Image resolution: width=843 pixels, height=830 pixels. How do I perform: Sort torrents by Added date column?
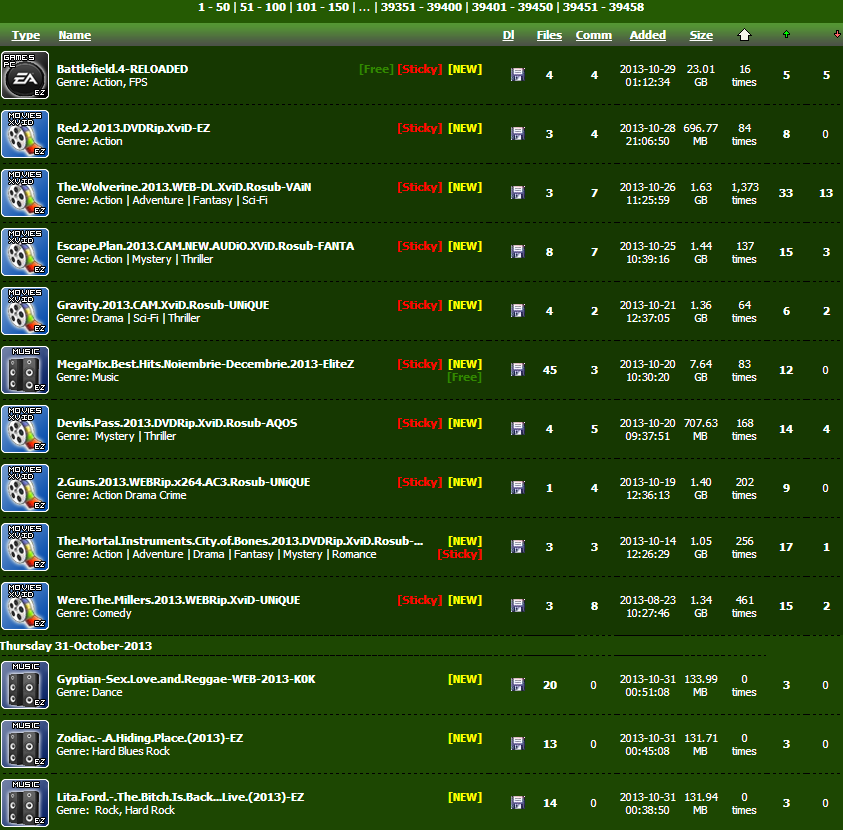[648, 35]
